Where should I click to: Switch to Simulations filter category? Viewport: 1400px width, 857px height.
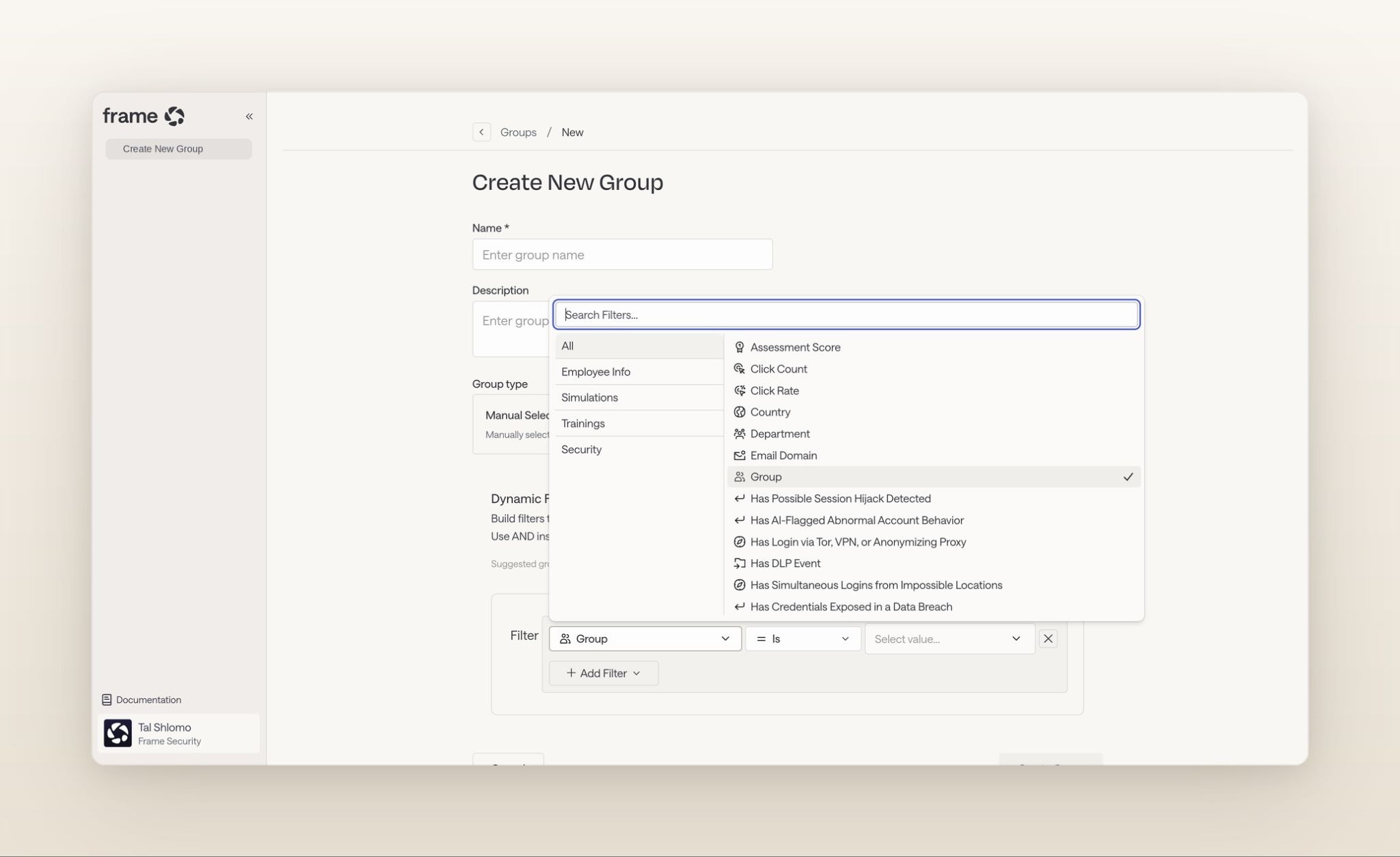point(639,398)
